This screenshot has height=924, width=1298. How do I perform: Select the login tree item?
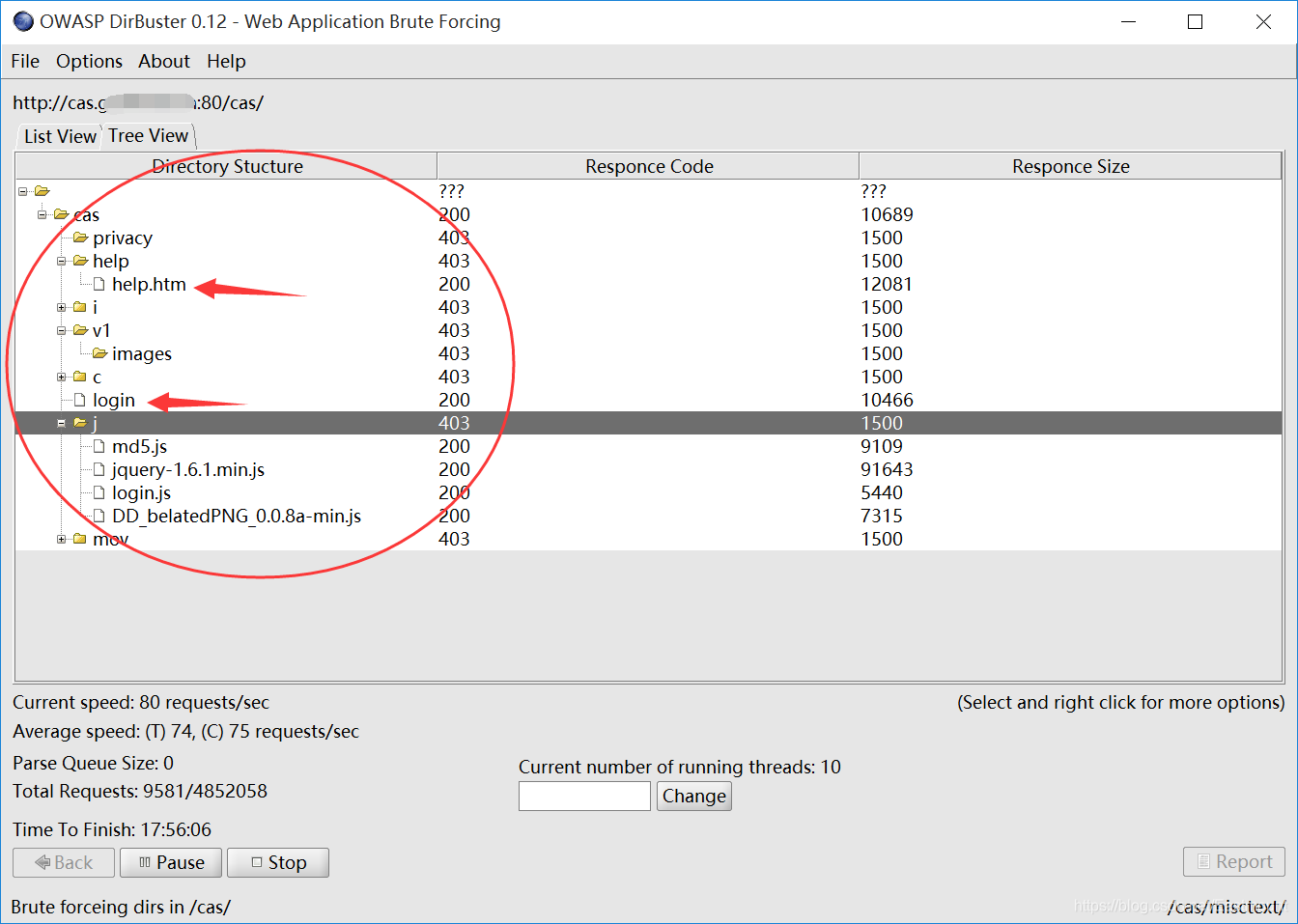pos(114,400)
